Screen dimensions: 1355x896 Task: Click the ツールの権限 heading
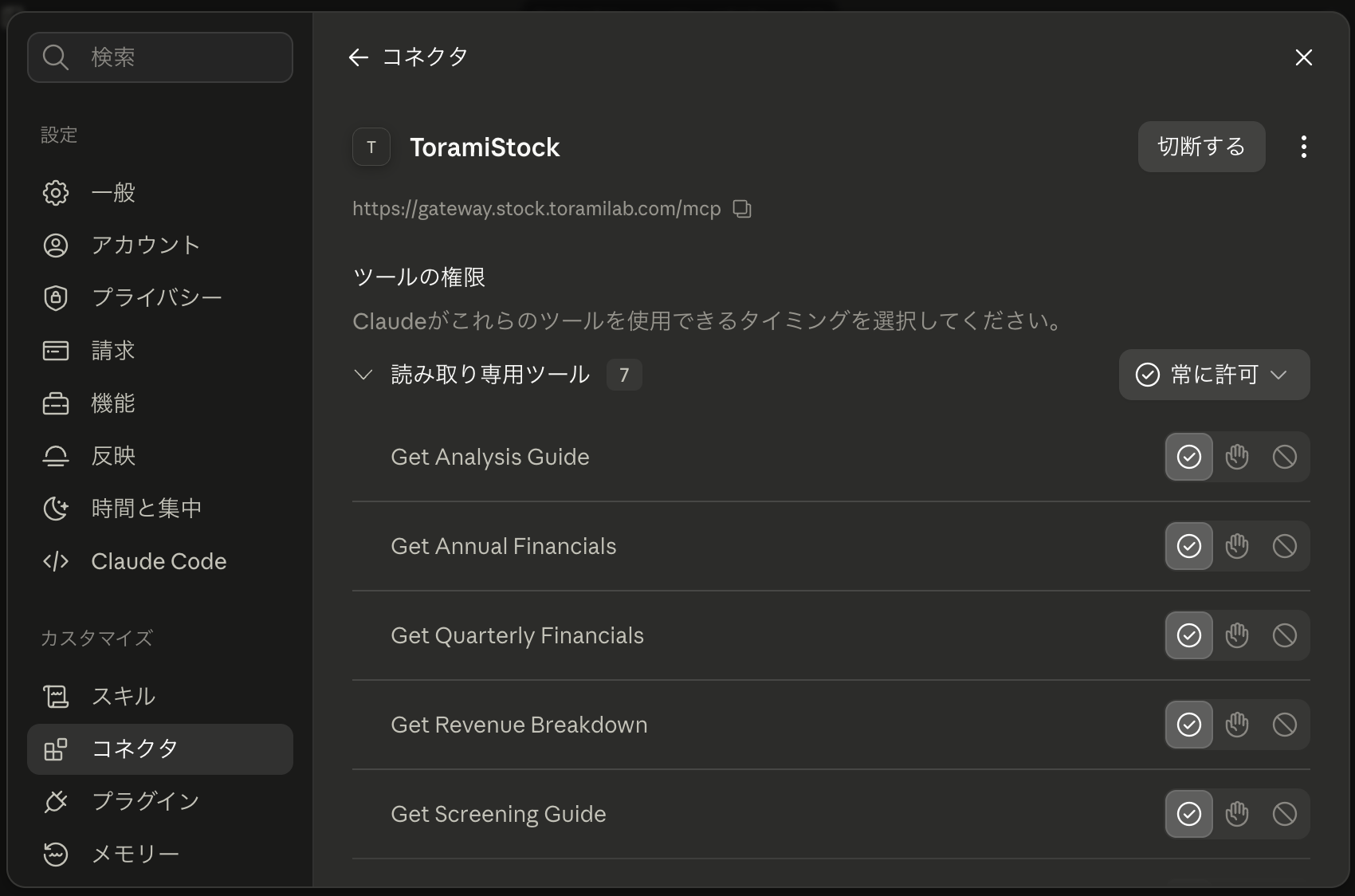419,277
